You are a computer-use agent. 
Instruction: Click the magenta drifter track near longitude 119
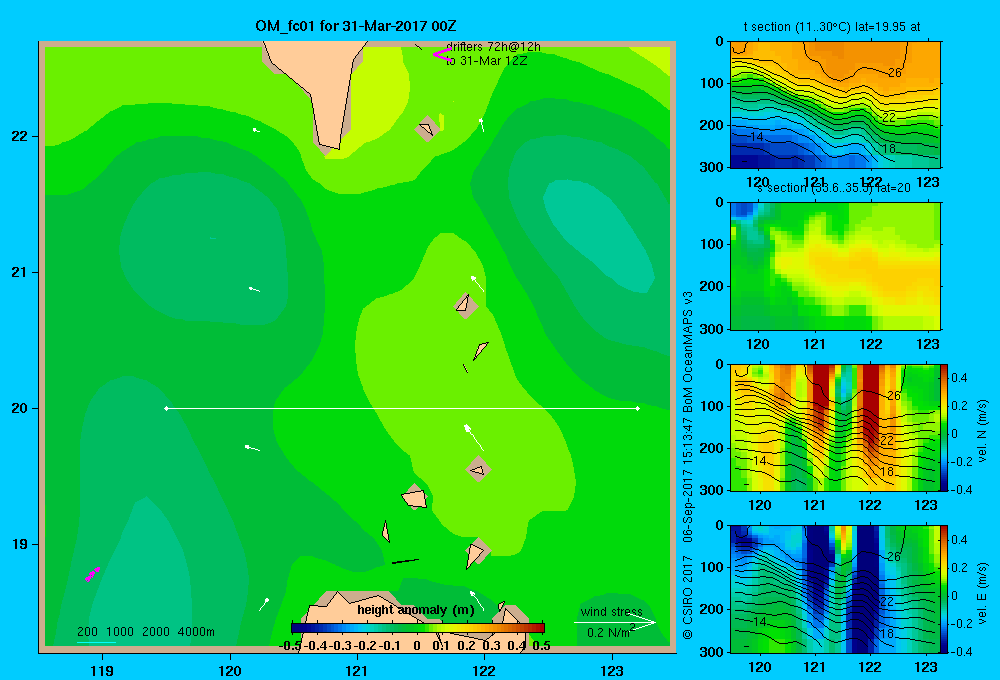92,574
